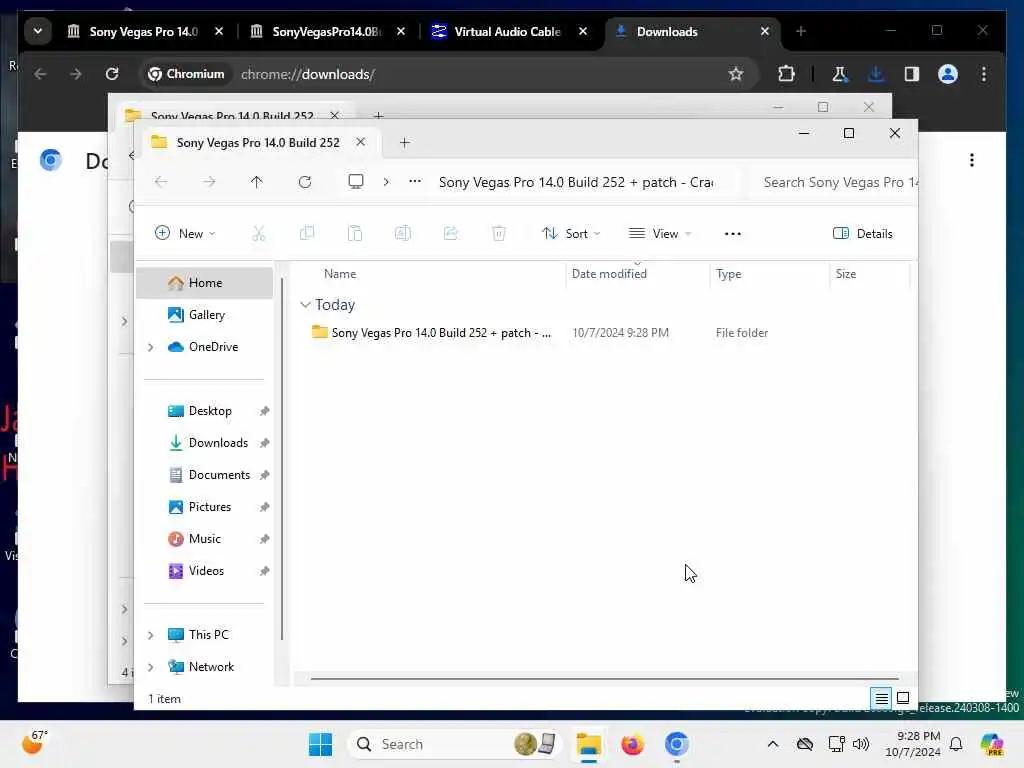Click the breadcrumb chevron after This PC icon
Screen dimensions: 1024x768
click(386, 182)
